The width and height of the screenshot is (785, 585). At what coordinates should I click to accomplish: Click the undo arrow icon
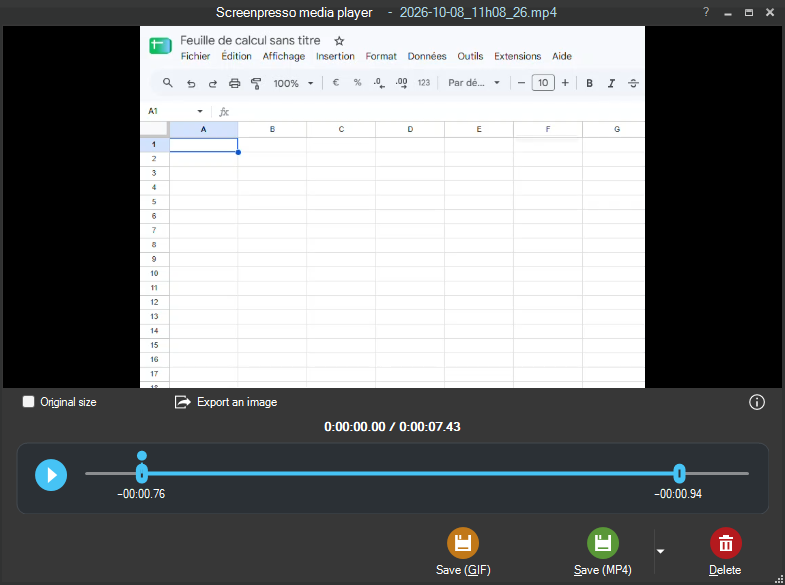click(x=191, y=84)
